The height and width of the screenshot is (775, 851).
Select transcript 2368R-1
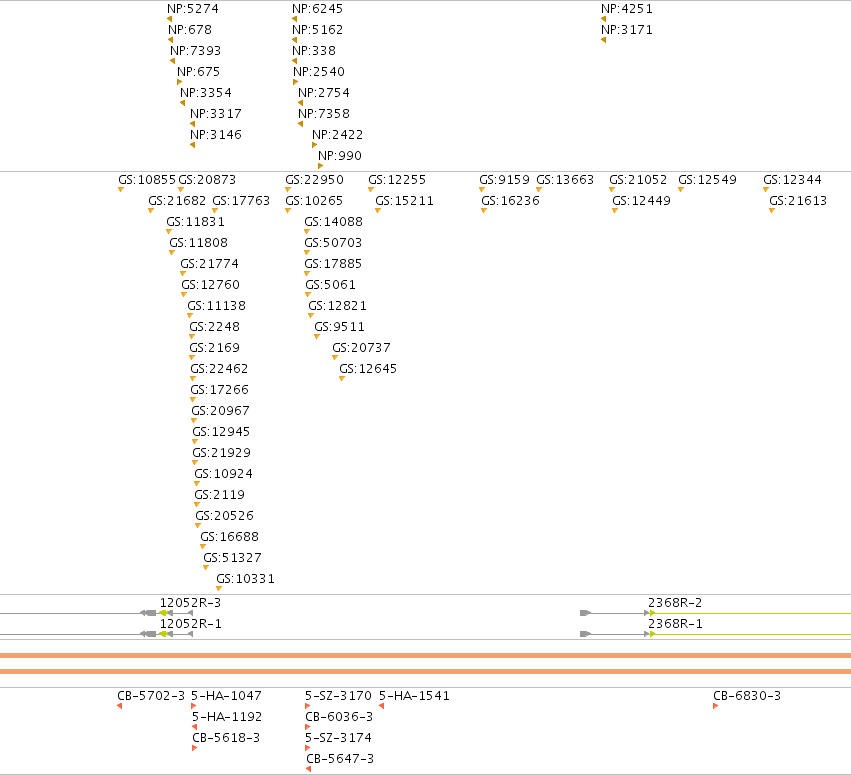675,624
